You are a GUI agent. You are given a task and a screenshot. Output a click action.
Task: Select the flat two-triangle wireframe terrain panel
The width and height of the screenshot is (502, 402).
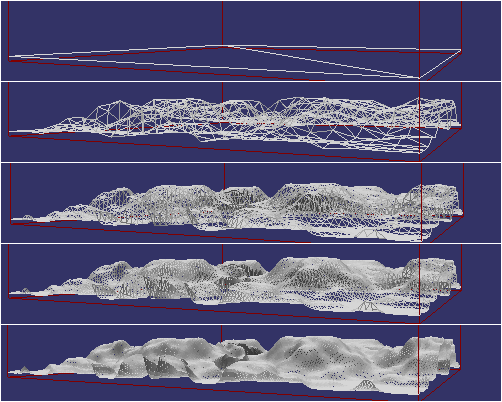click(251, 41)
